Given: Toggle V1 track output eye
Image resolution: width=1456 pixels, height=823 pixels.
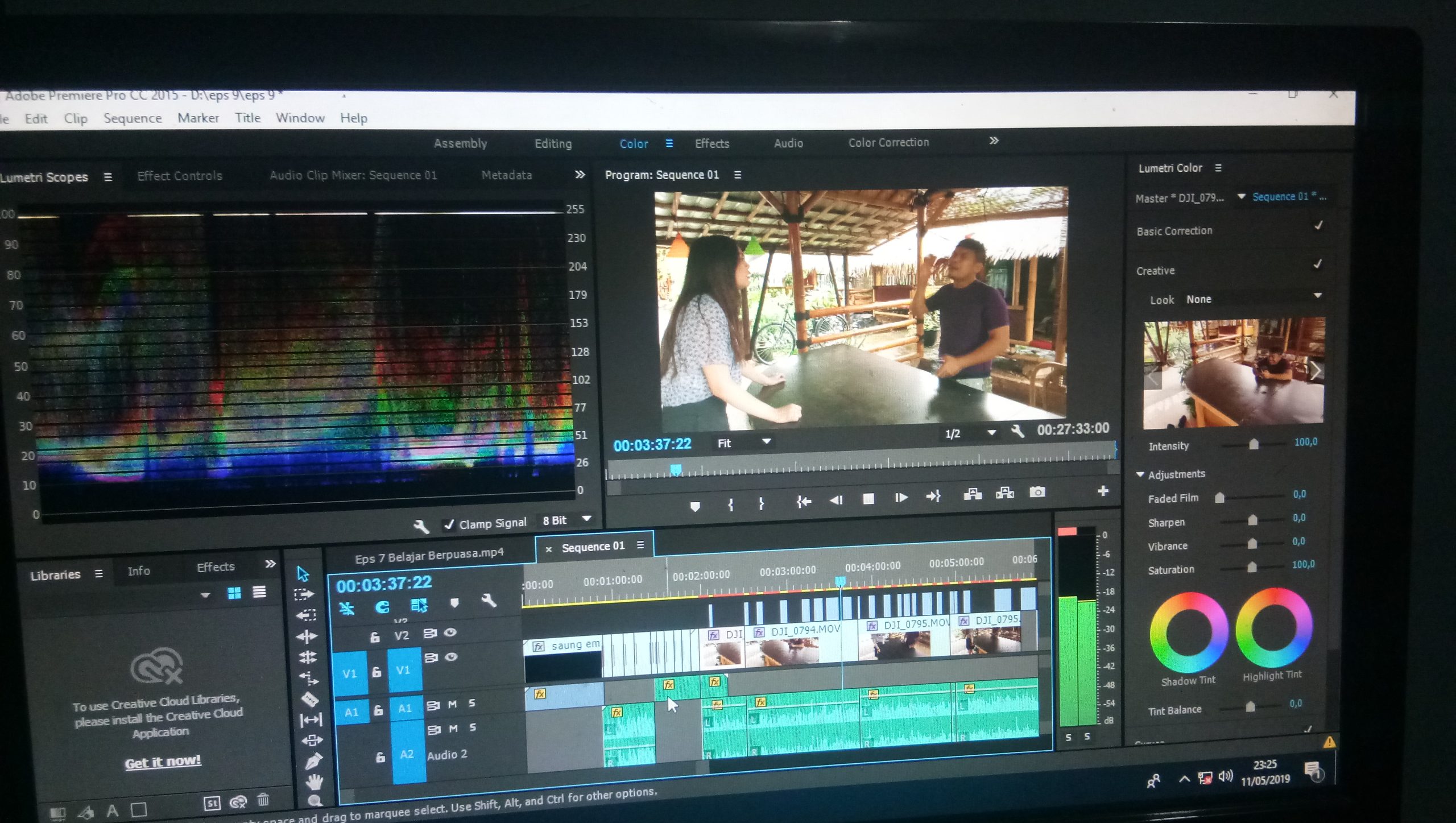Looking at the screenshot, I should (452, 657).
